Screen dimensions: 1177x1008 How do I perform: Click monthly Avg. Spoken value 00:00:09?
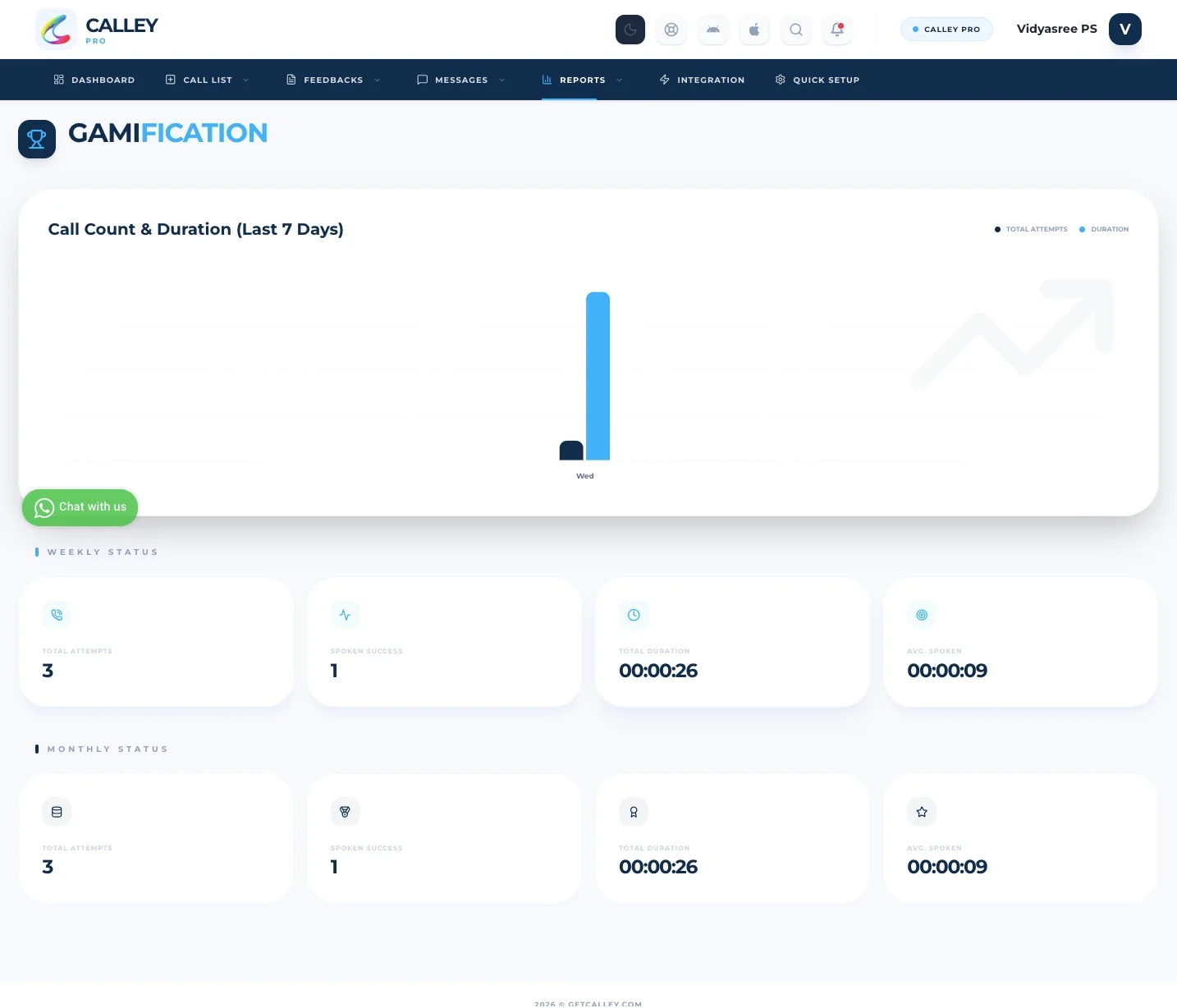947,867
